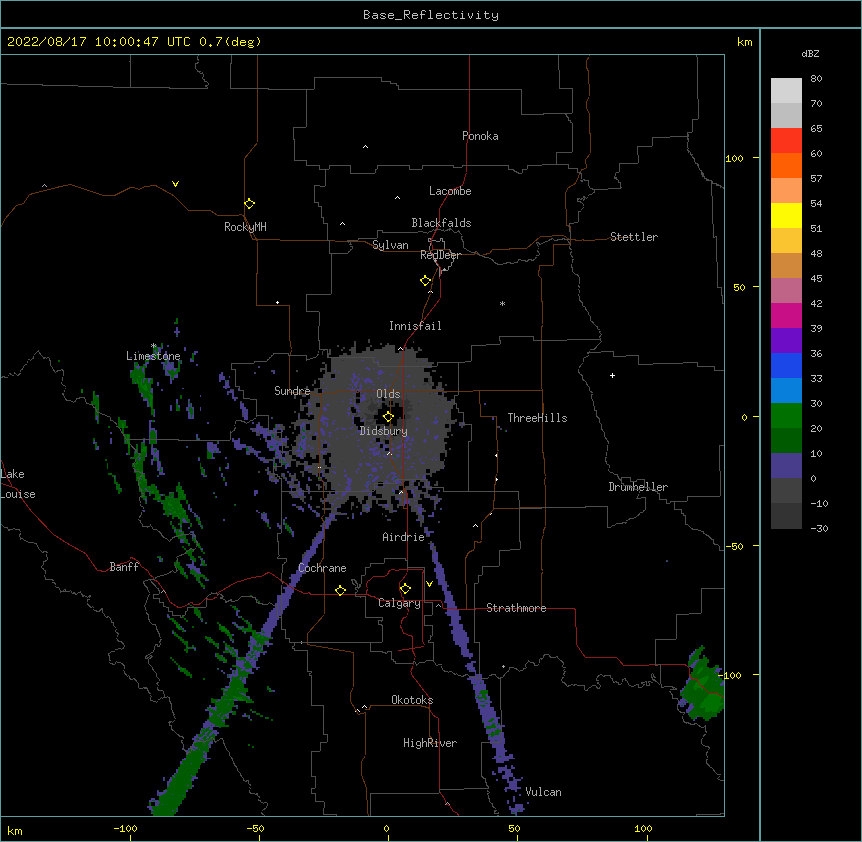Click the yellow diamond marker below Cochrane
The image size is (862, 842).
point(340,590)
